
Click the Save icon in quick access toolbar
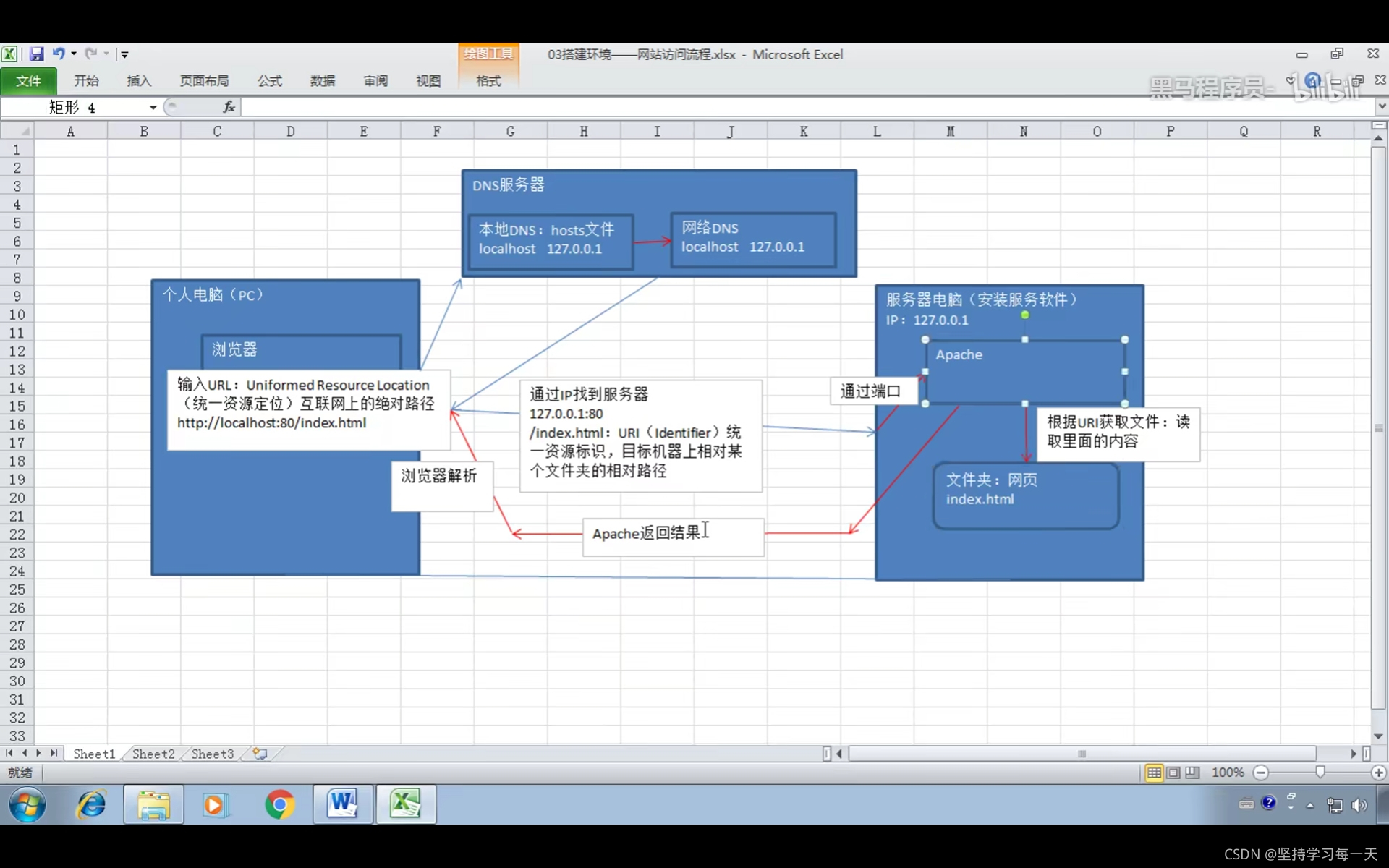36,54
